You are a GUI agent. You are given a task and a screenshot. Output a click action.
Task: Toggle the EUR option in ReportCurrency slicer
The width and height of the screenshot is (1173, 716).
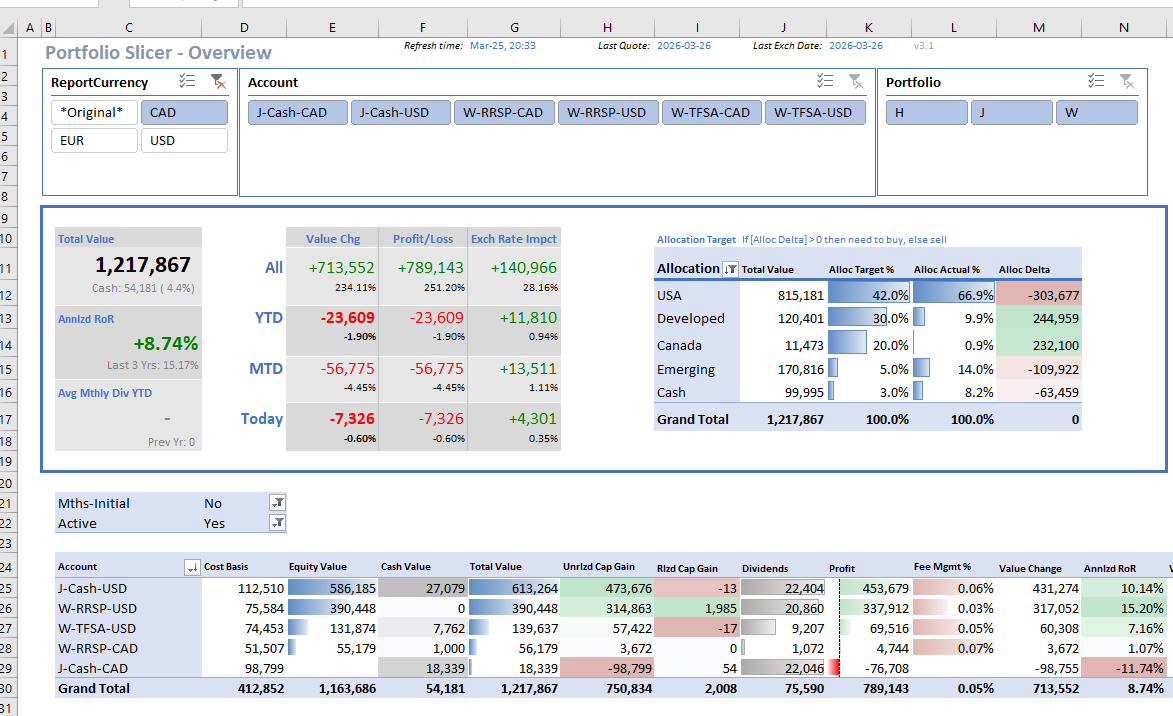pyautogui.click(x=94, y=141)
